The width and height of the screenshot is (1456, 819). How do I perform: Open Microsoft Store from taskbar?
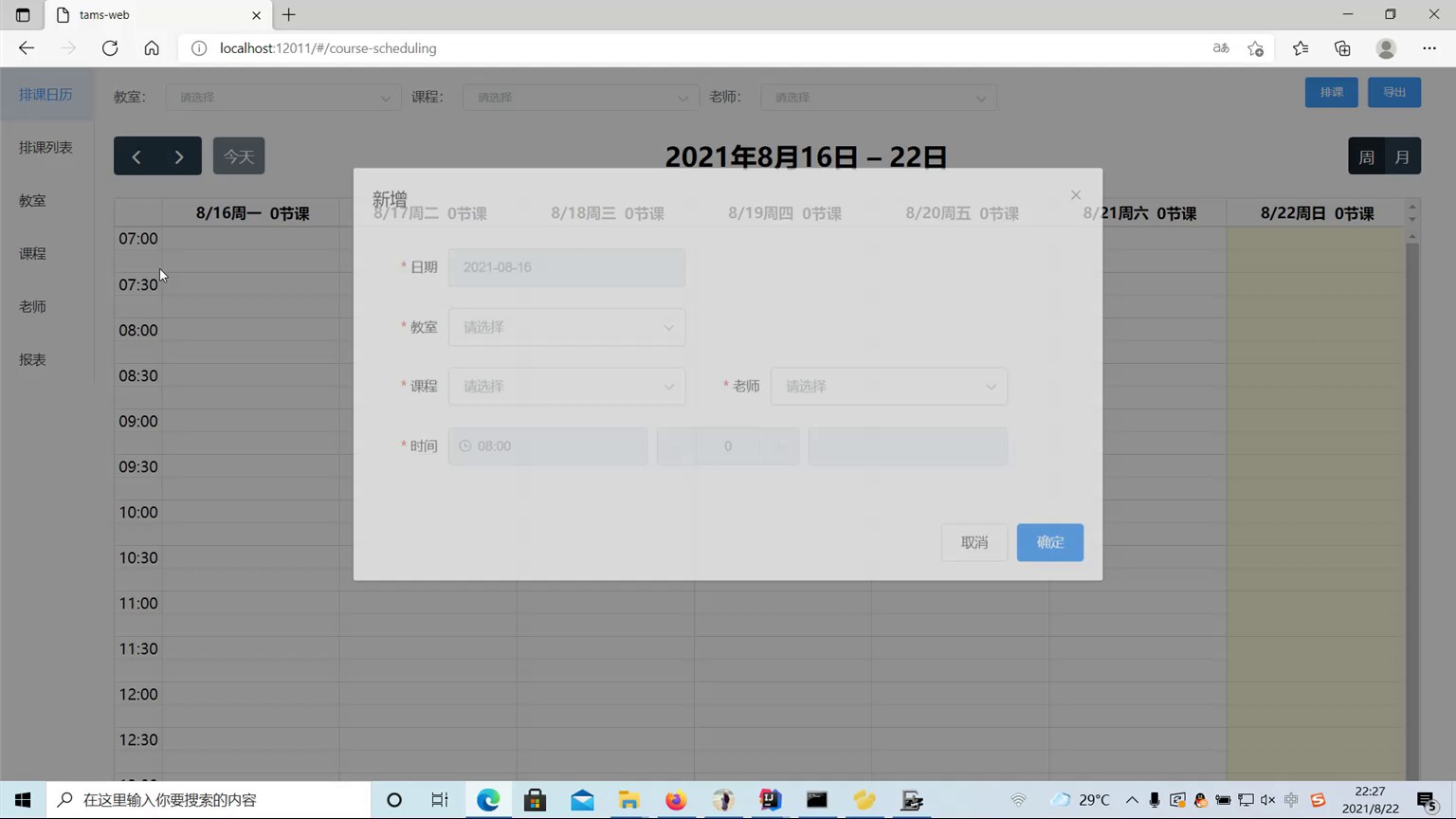(x=535, y=800)
